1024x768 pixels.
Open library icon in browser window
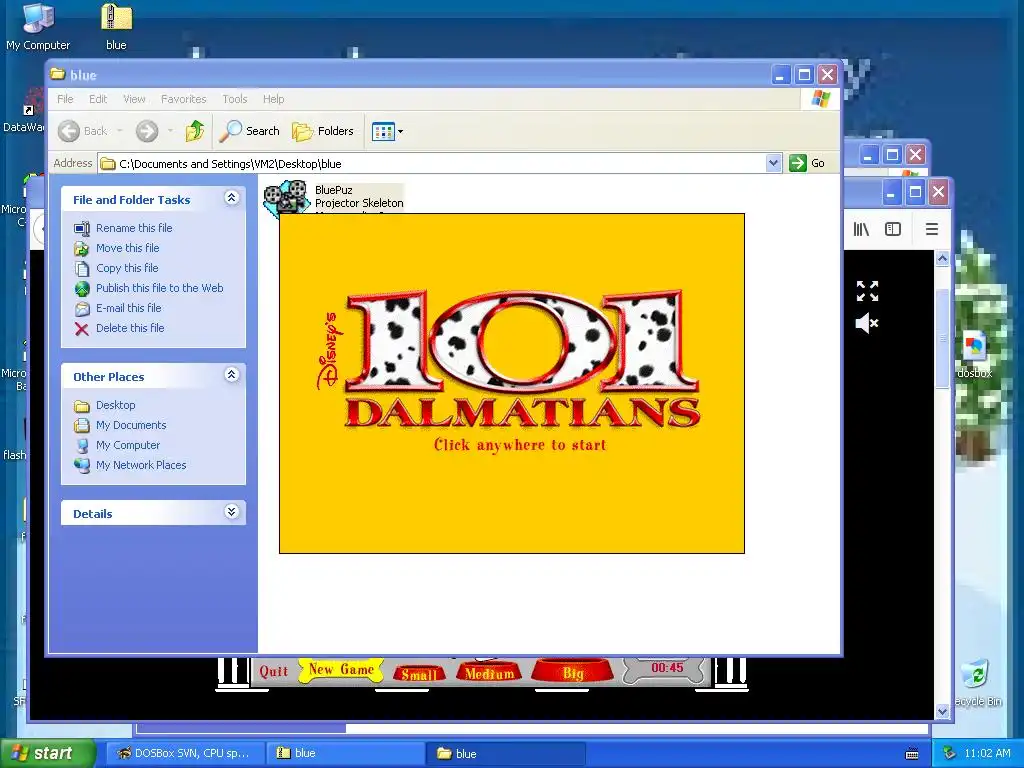click(x=861, y=229)
